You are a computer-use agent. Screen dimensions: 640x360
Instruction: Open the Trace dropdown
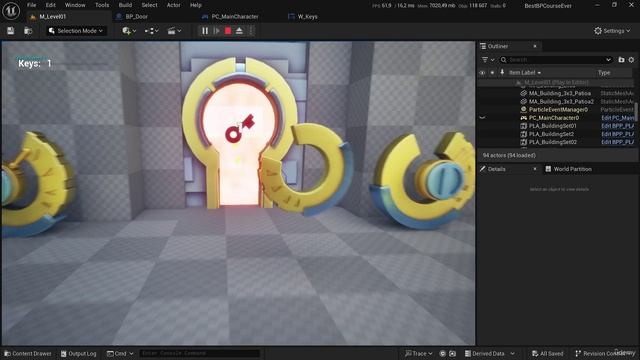[418, 353]
